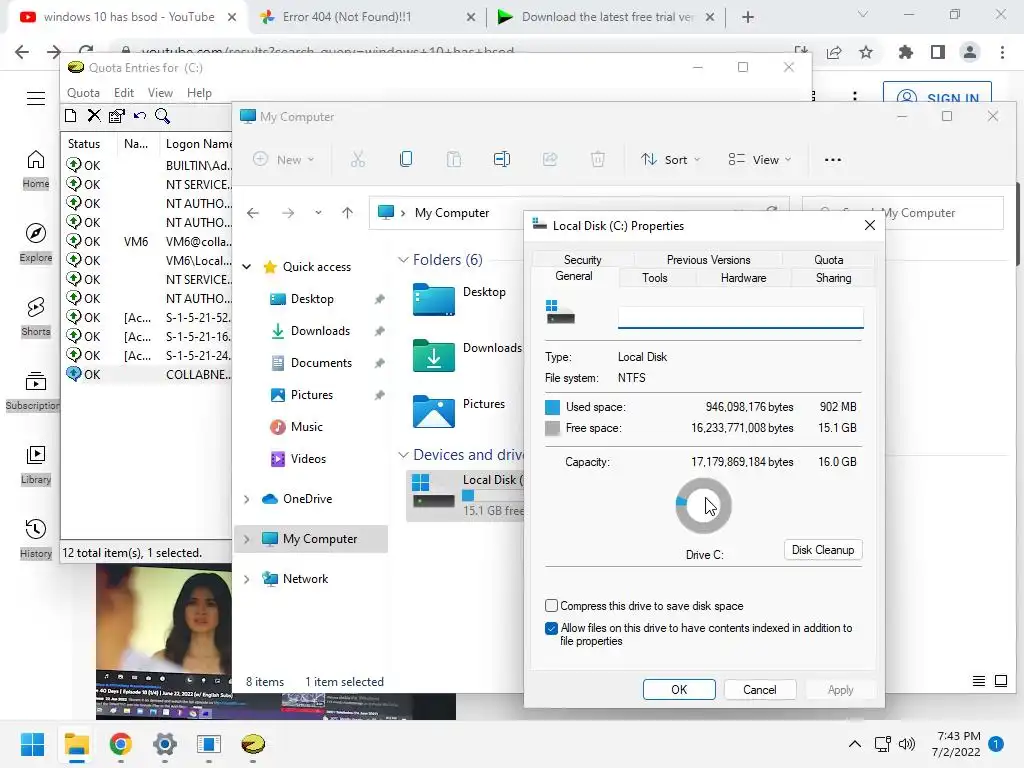Go to YouTube Home in sidebar
Image resolution: width=1024 pixels, height=768 pixels.
pyautogui.click(x=36, y=169)
